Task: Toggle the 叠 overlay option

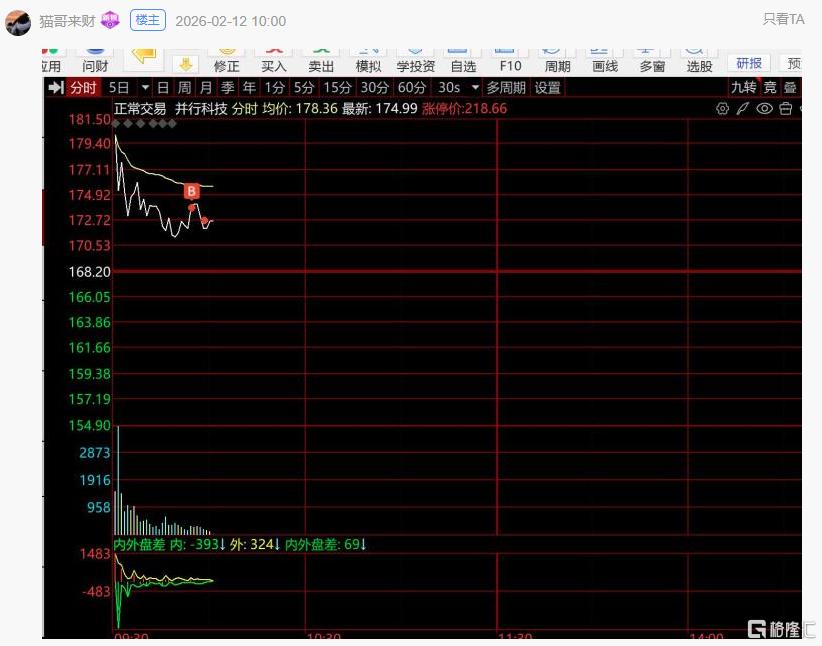Action: (790, 87)
